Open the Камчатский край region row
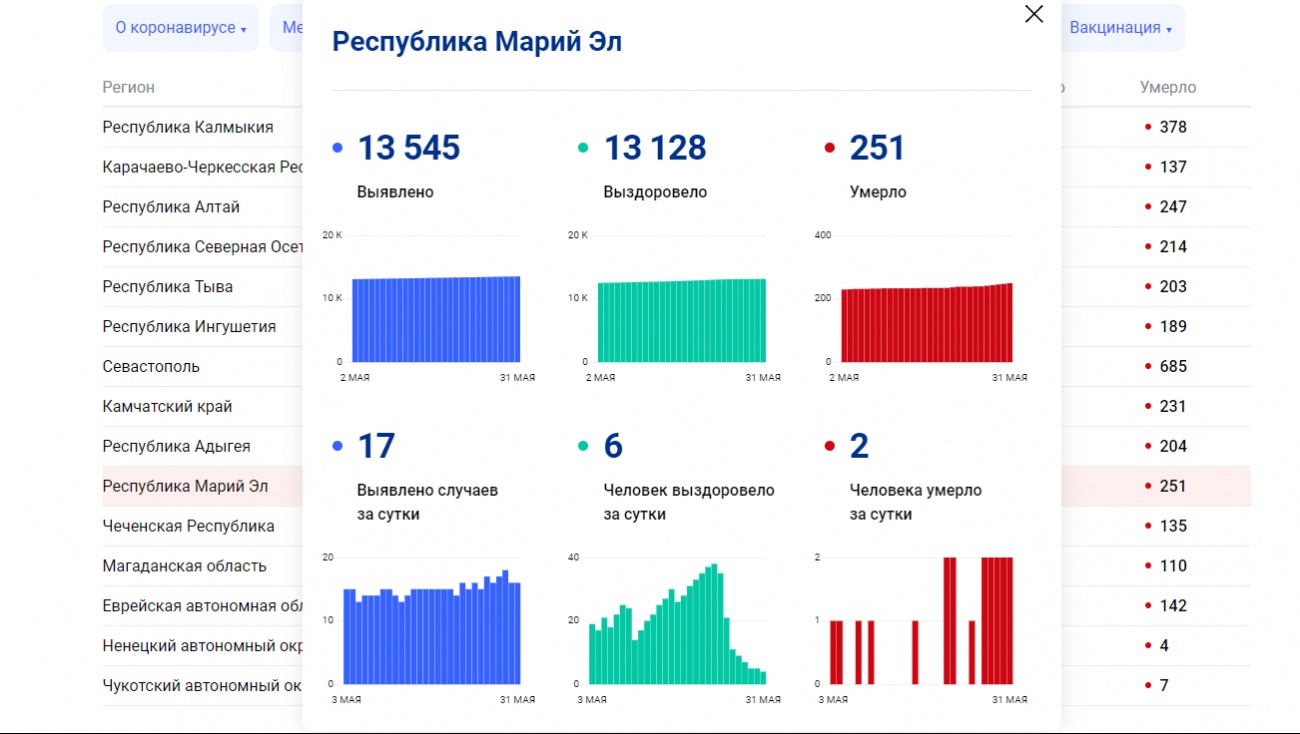 click(x=167, y=406)
